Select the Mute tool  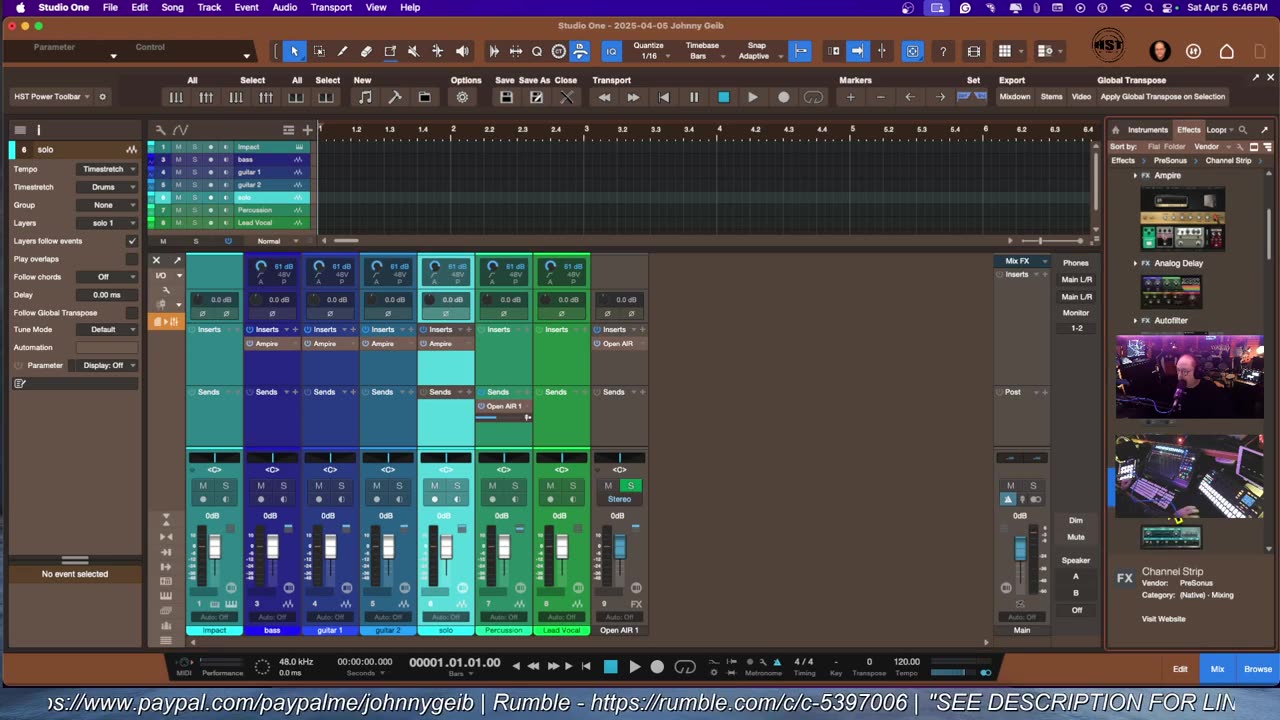(x=414, y=51)
